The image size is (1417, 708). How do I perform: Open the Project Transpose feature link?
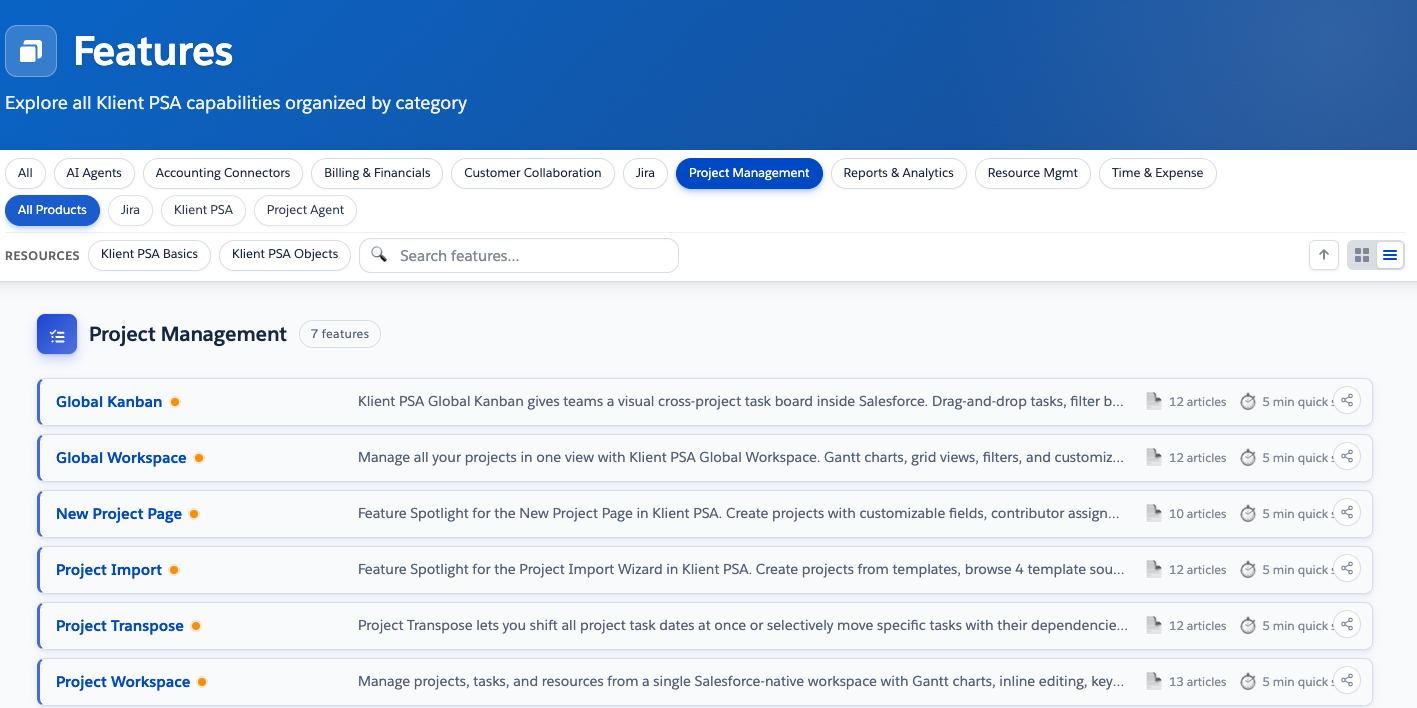pyautogui.click(x=120, y=626)
